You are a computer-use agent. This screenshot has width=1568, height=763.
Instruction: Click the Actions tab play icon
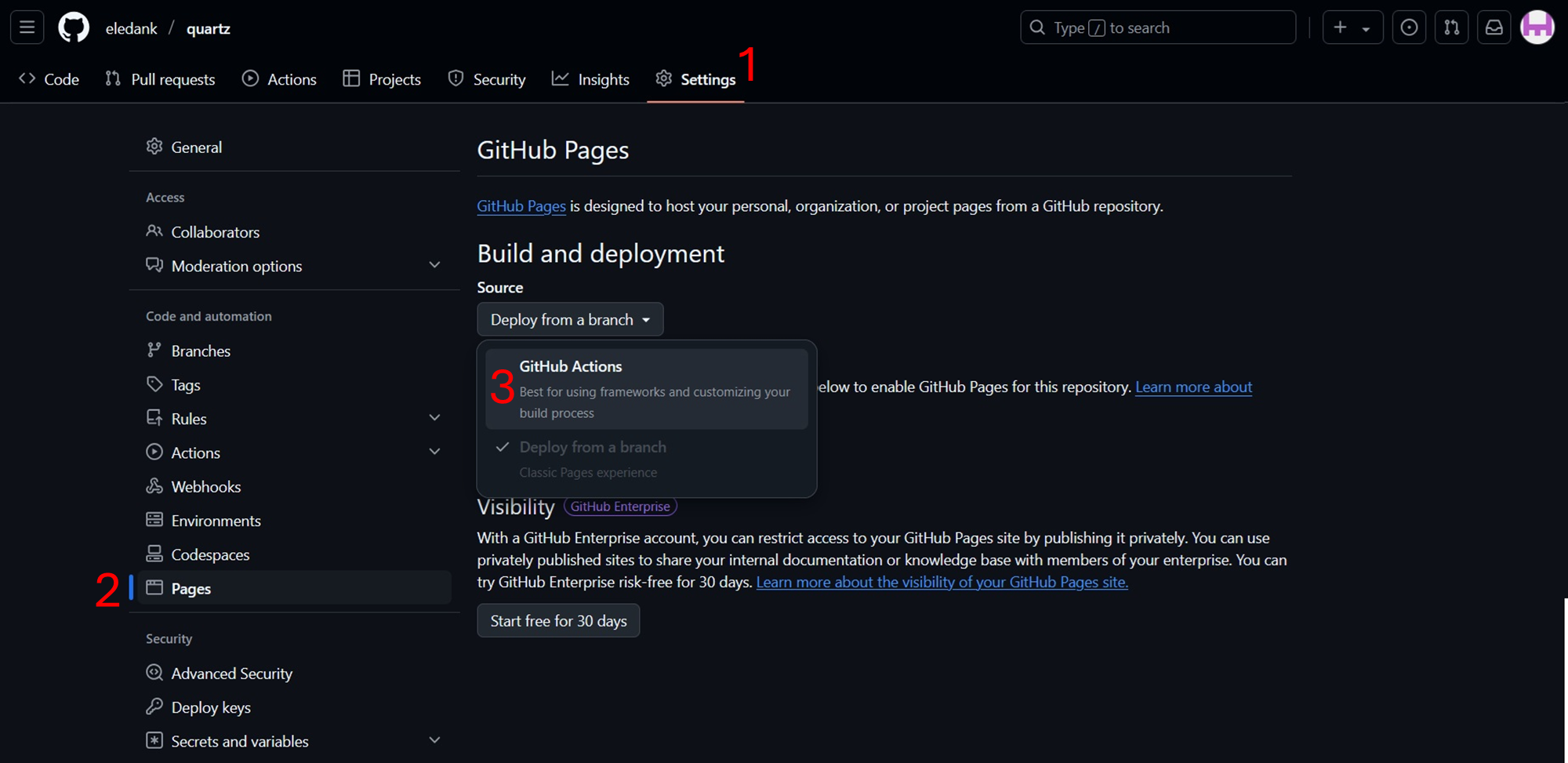[x=250, y=78]
